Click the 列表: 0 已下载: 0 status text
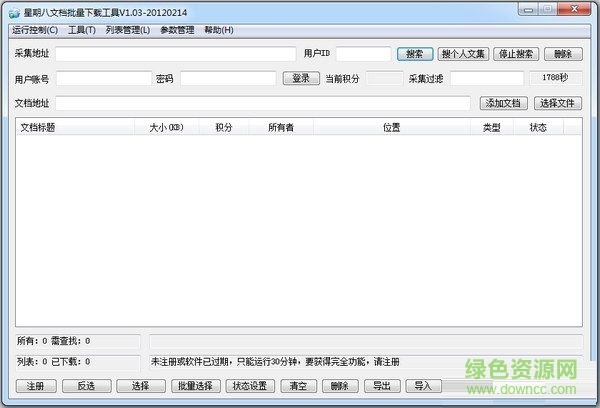 click(54, 361)
